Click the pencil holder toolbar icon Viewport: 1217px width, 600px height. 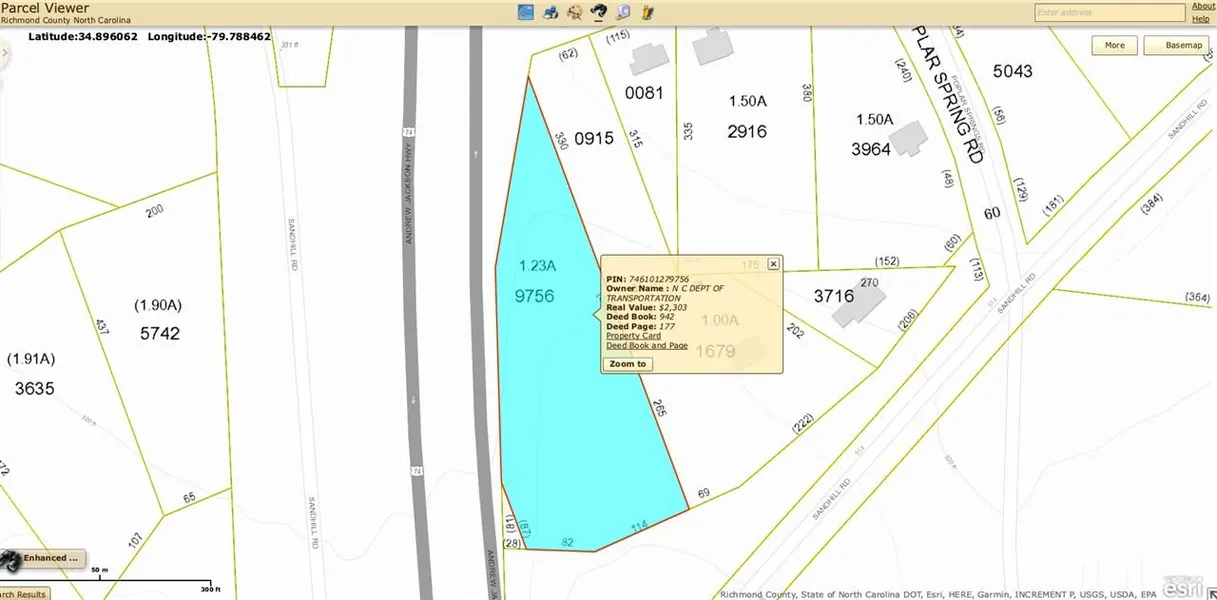pyautogui.click(x=648, y=12)
